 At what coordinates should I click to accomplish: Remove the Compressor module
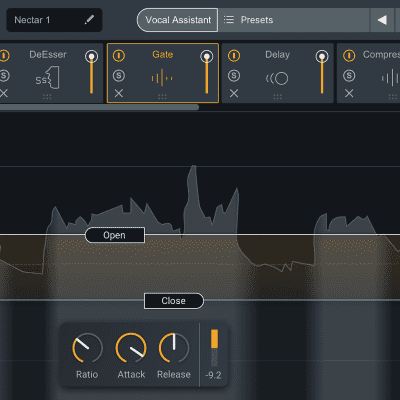coord(349,93)
